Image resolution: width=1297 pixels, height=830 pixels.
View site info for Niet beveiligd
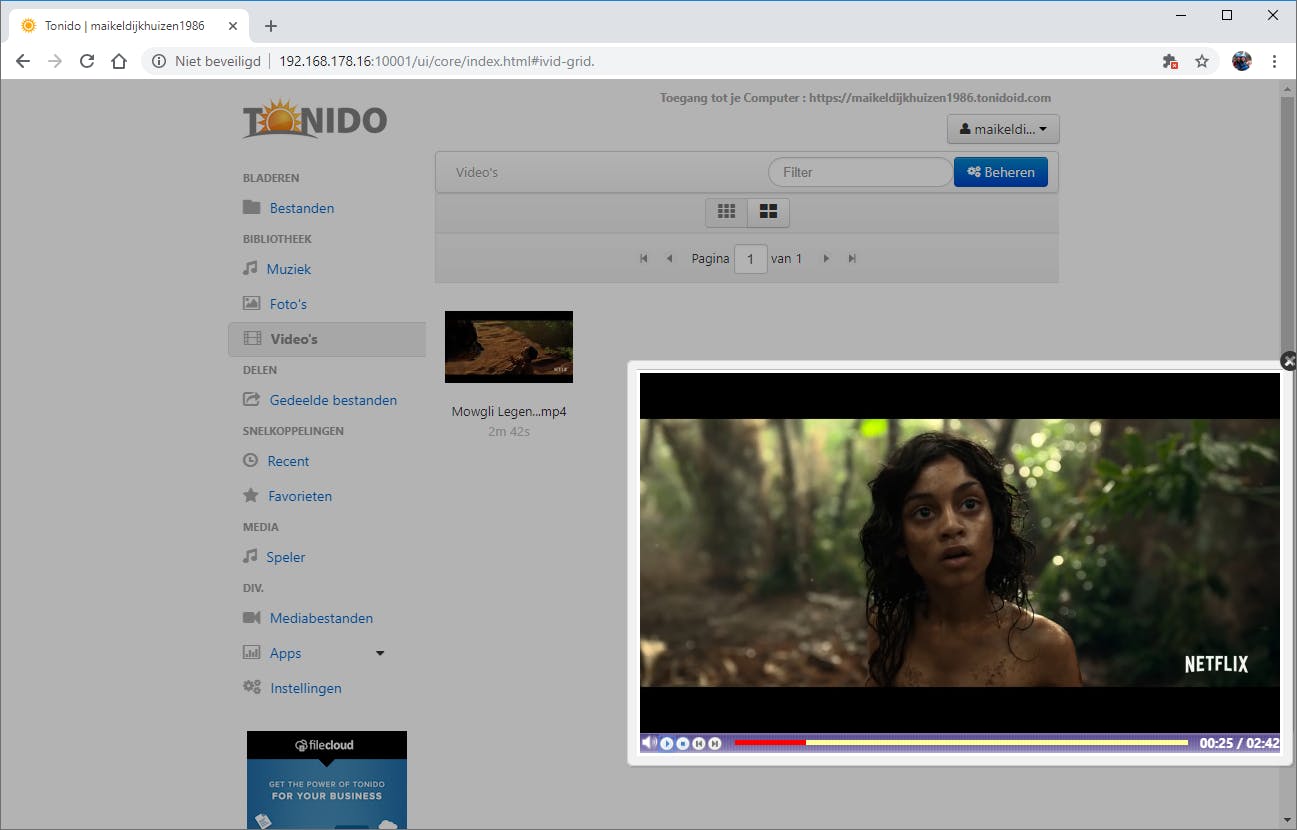pyautogui.click(x=206, y=61)
